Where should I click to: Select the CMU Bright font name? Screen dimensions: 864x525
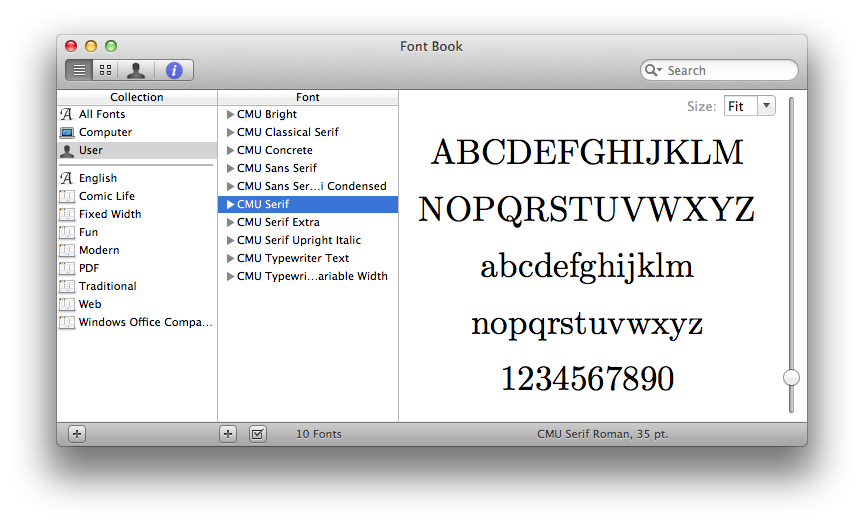(267, 114)
